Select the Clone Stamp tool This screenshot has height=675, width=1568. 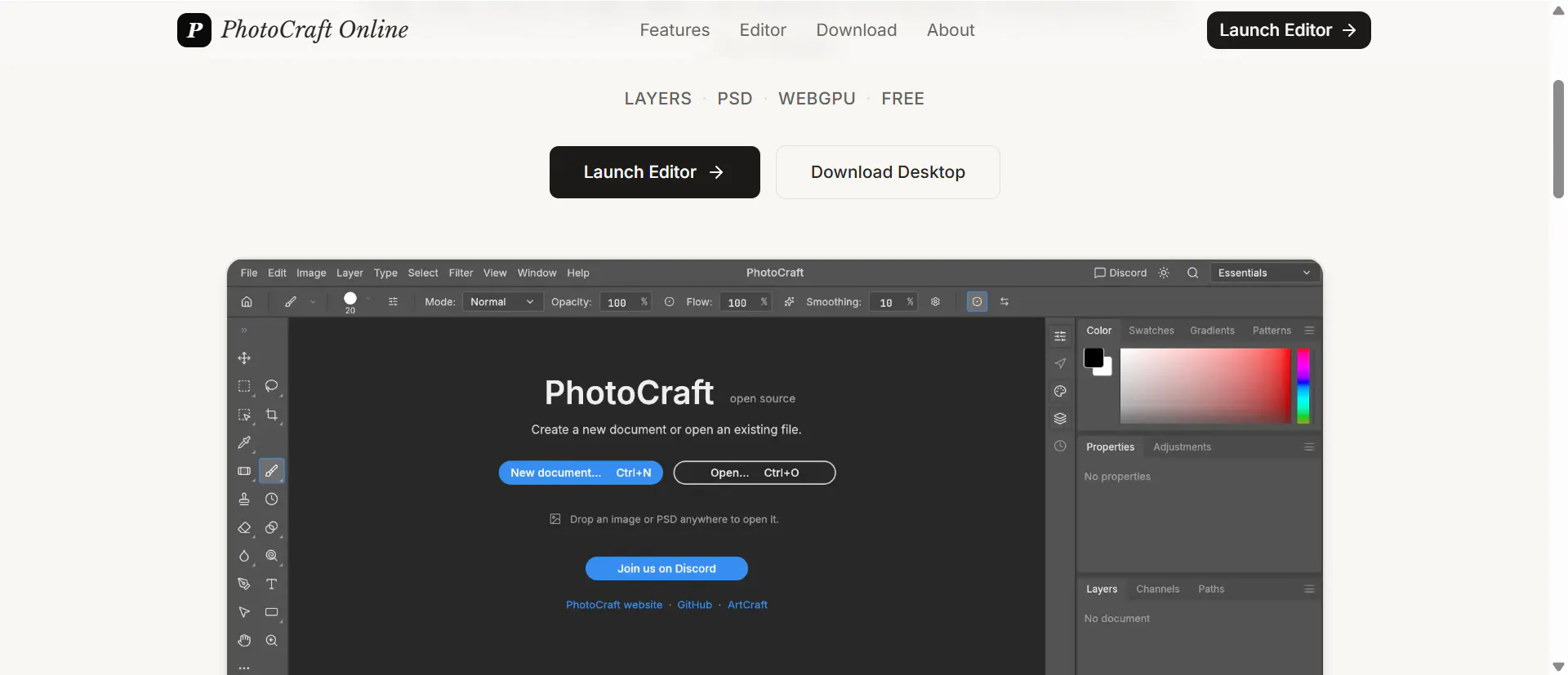click(x=244, y=500)
